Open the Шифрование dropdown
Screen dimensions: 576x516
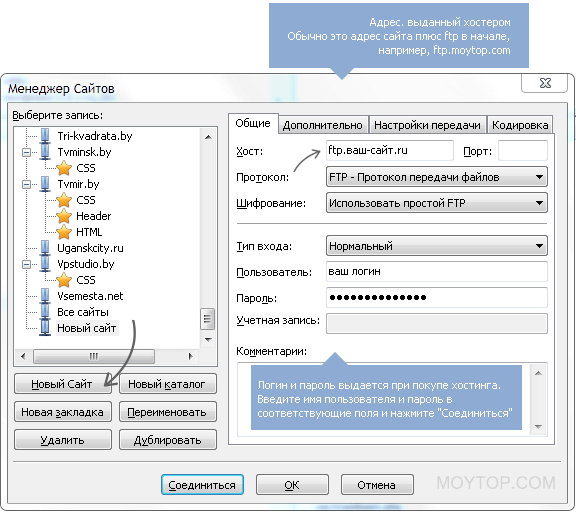[x=437, y=203]
